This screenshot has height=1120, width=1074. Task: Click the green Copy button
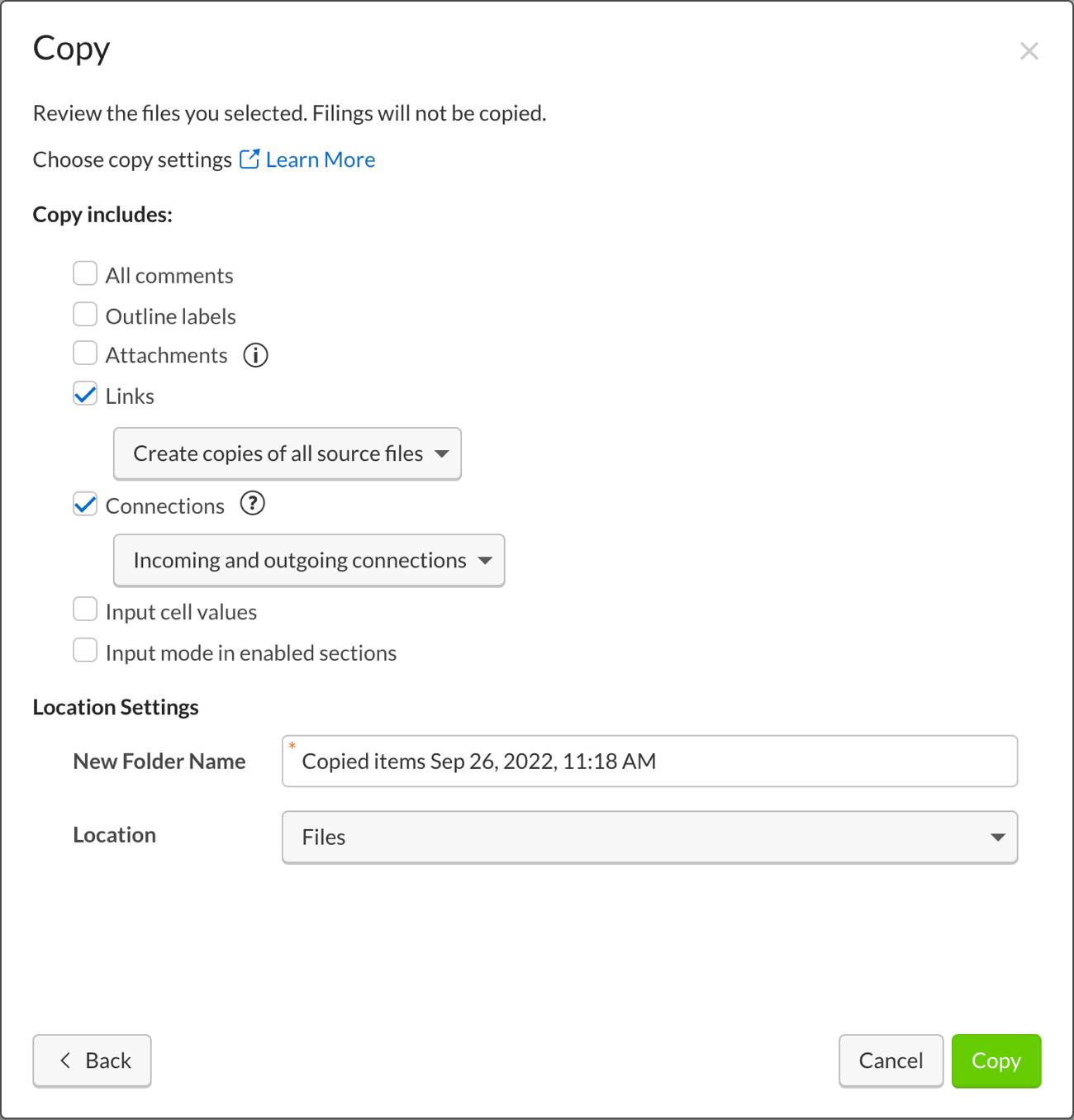[x=996, y=1061]
